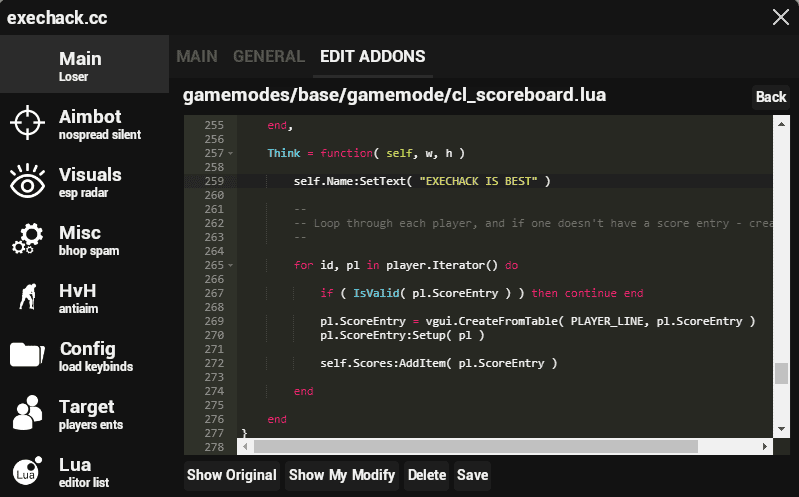Click Show My Modify button
799x497 pixels.
[x=342, y=475]
